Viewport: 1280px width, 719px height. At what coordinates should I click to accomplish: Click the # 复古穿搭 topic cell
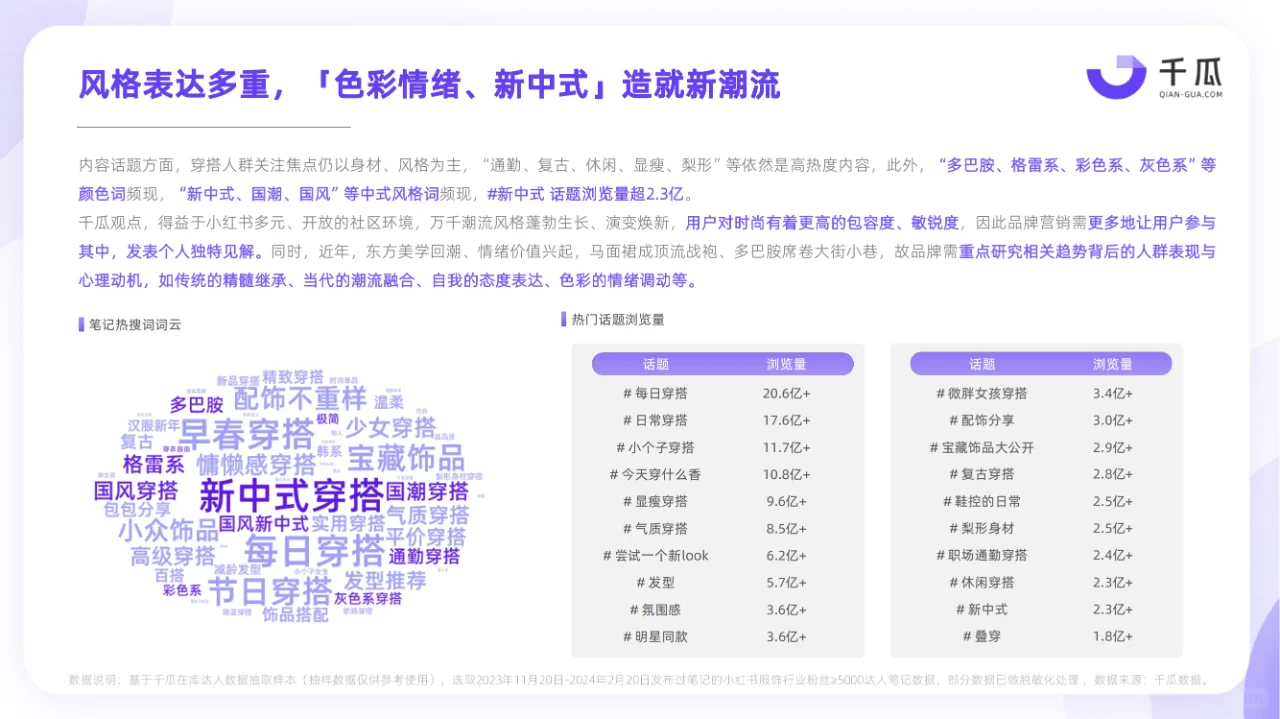(981, 474)
